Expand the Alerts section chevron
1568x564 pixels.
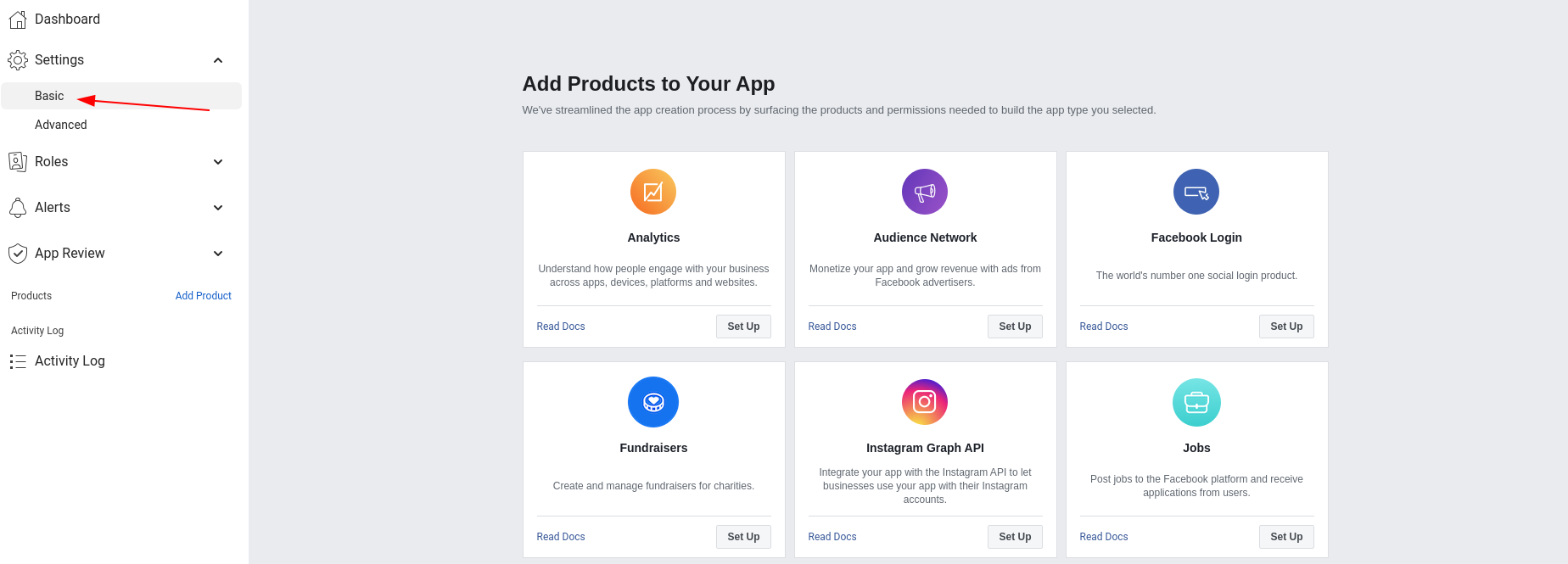click(218, 208)
